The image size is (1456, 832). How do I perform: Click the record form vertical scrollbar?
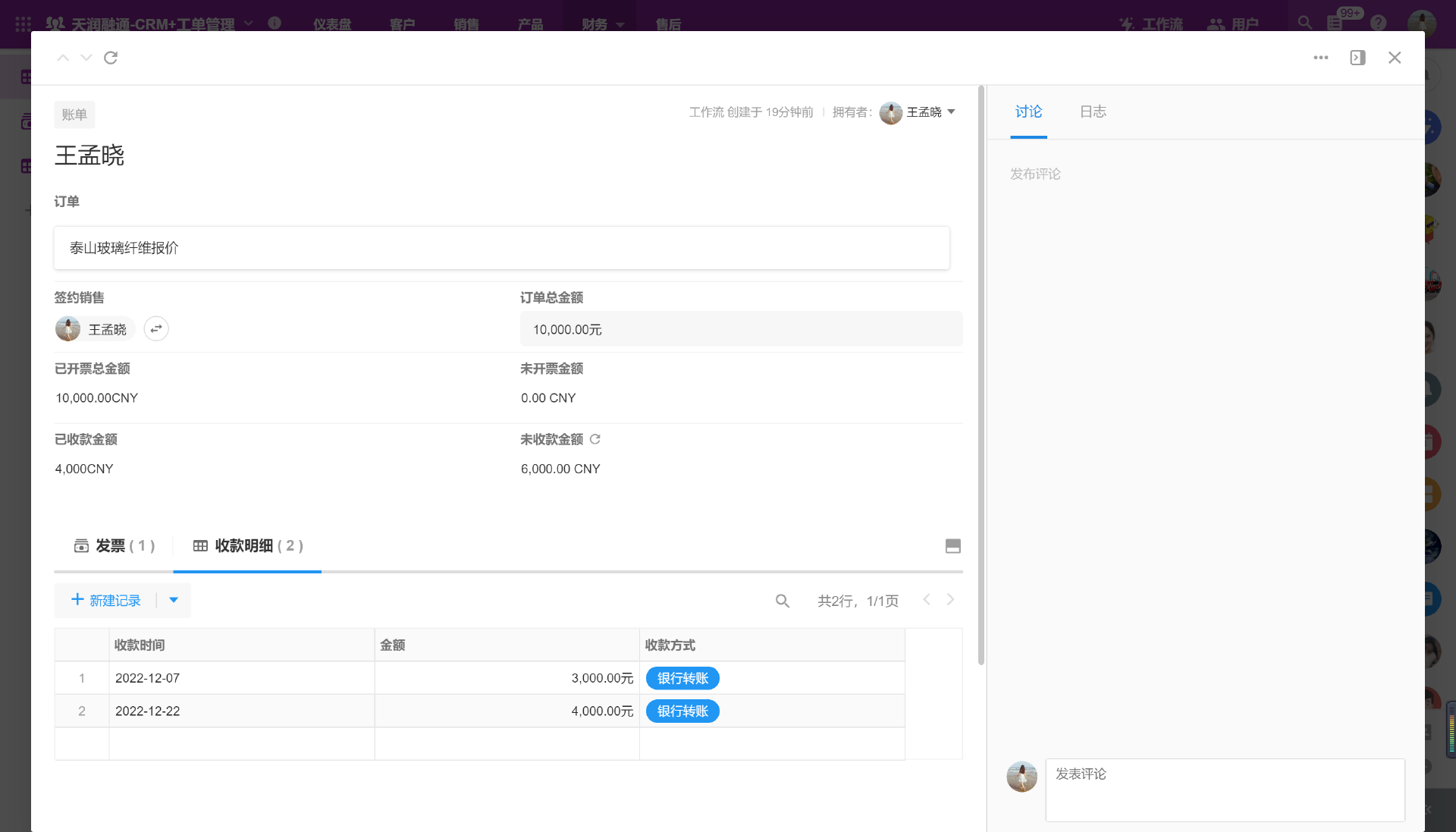pyautogui.click(x=981, y=375)
